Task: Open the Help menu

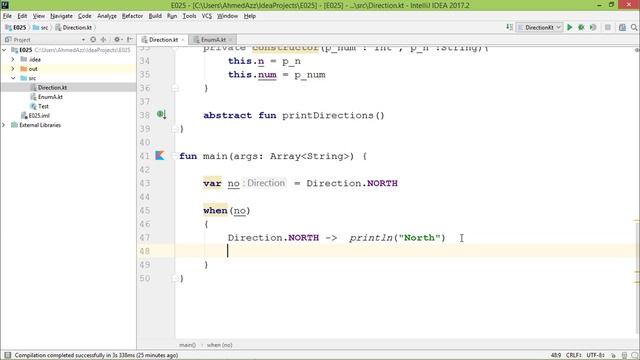Action: (x=249, y=16)
